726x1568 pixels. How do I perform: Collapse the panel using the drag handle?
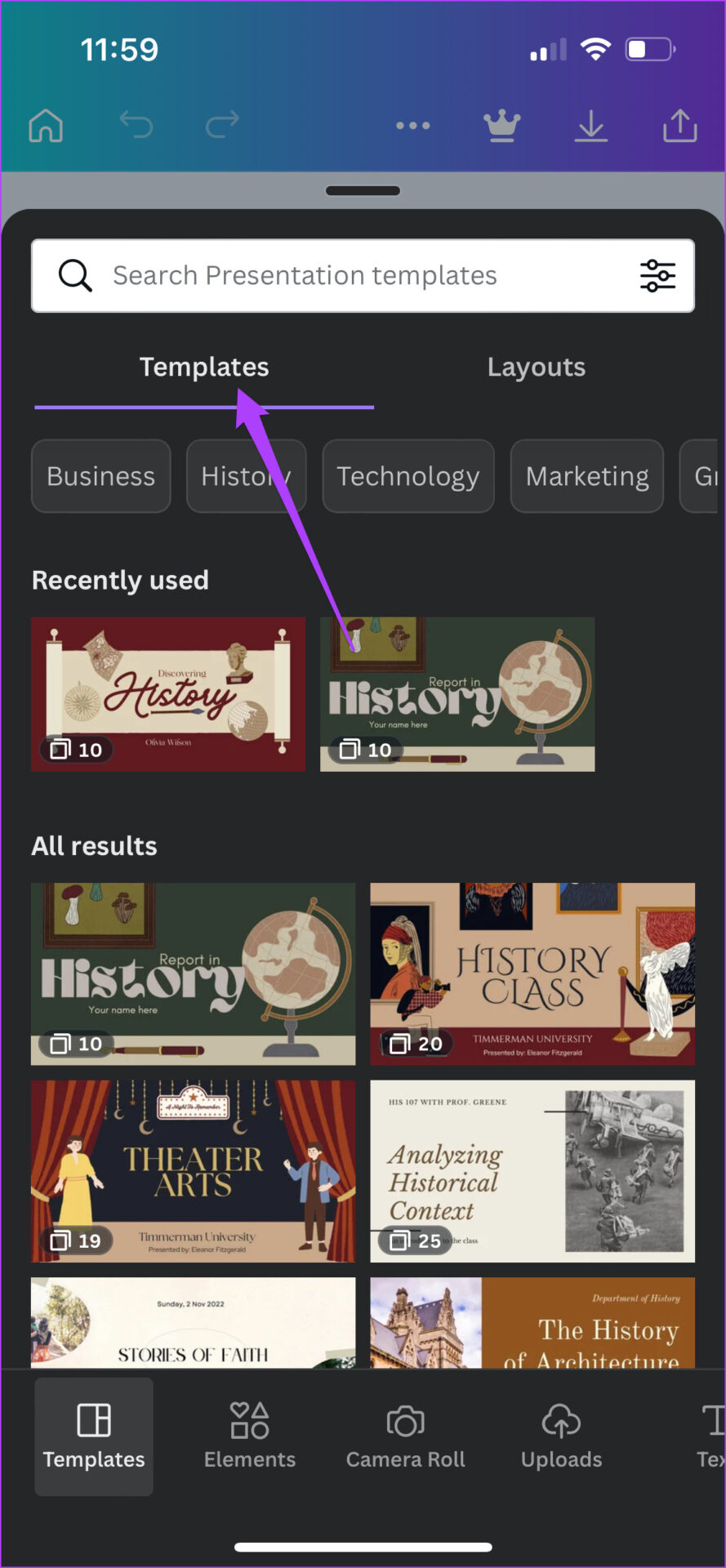[363, 191]
